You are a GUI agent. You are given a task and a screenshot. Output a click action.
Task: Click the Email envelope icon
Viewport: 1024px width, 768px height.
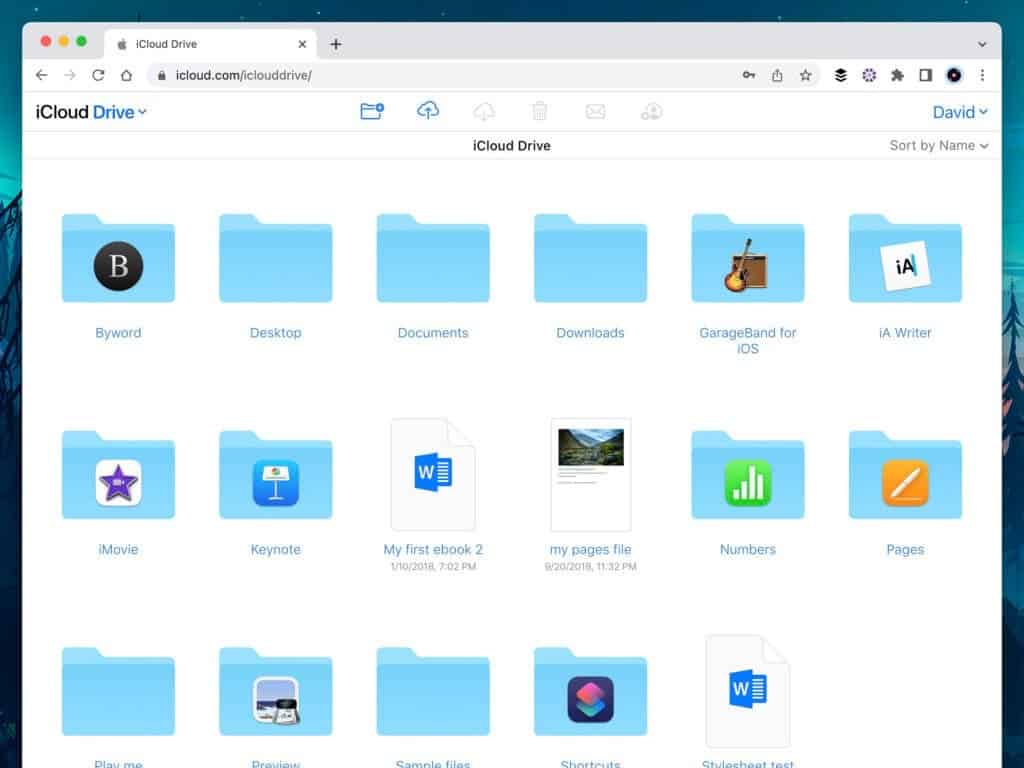(x=595, y=111)
